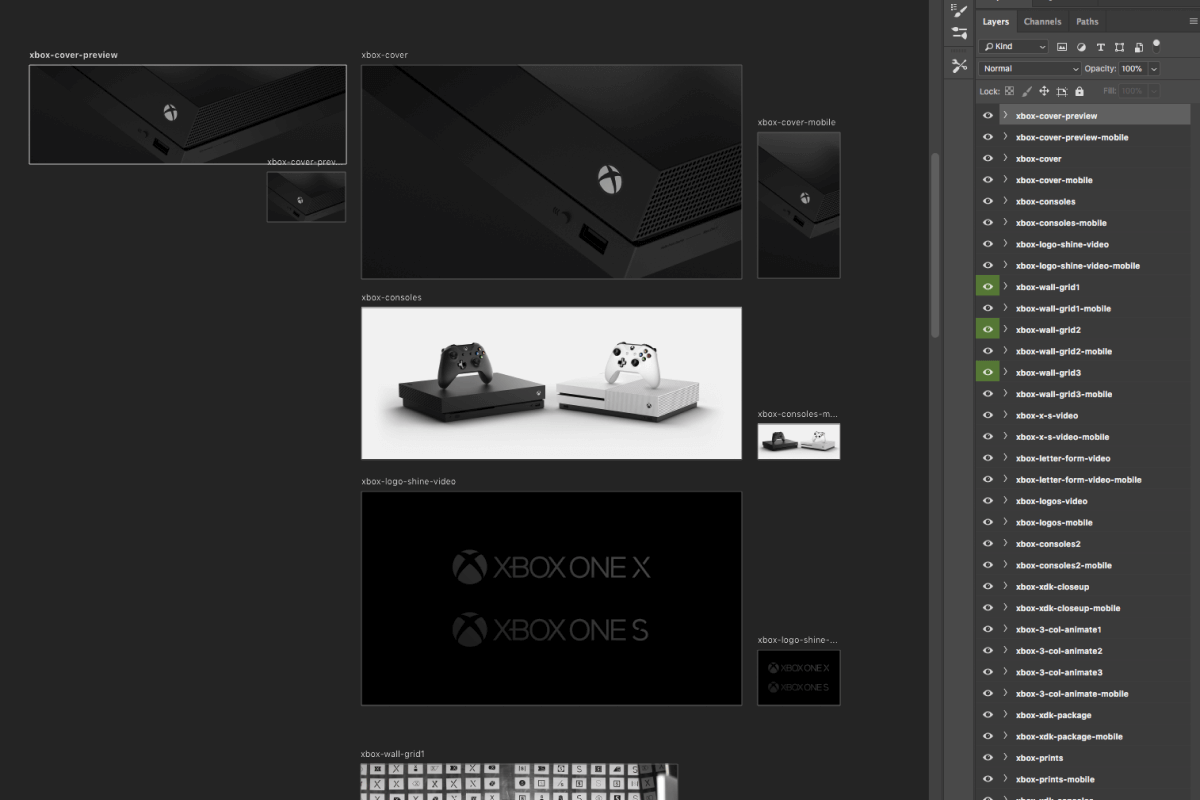Click the prevent artboard auto-nesting lock icon
This screenshot has width=1200, height=800.
click(x=1062, y=91)
